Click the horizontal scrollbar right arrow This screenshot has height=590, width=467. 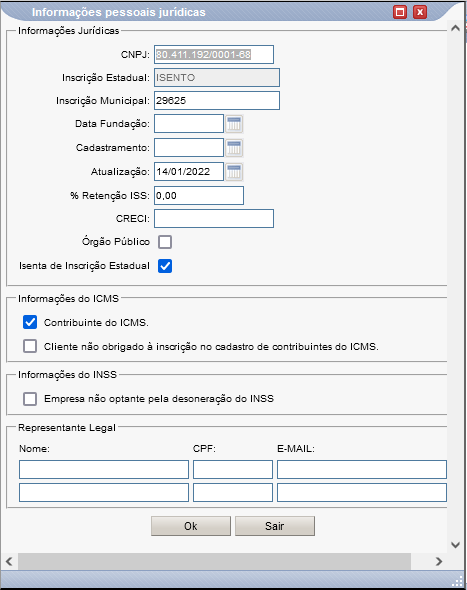pos(439,561)
